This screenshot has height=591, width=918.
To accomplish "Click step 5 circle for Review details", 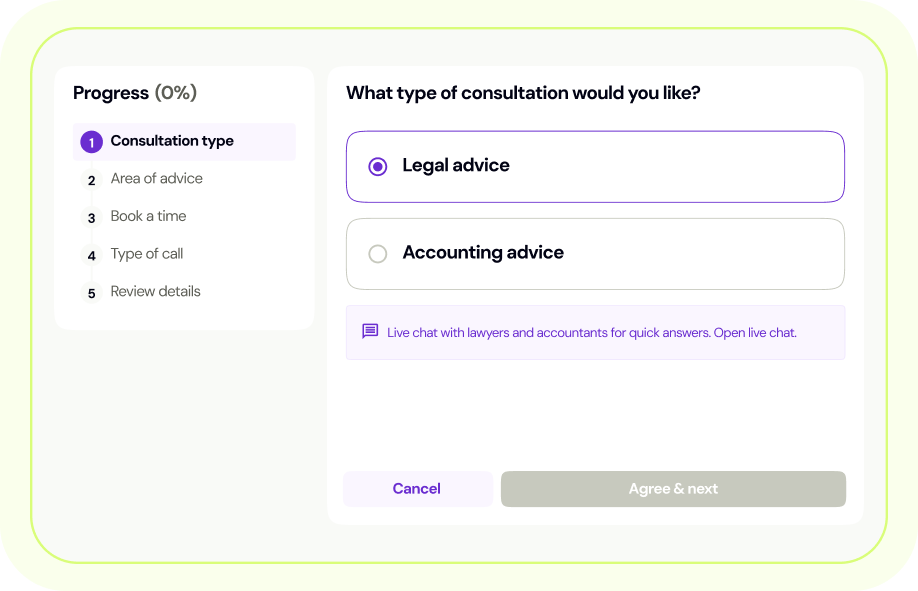I will coord(91,293).
